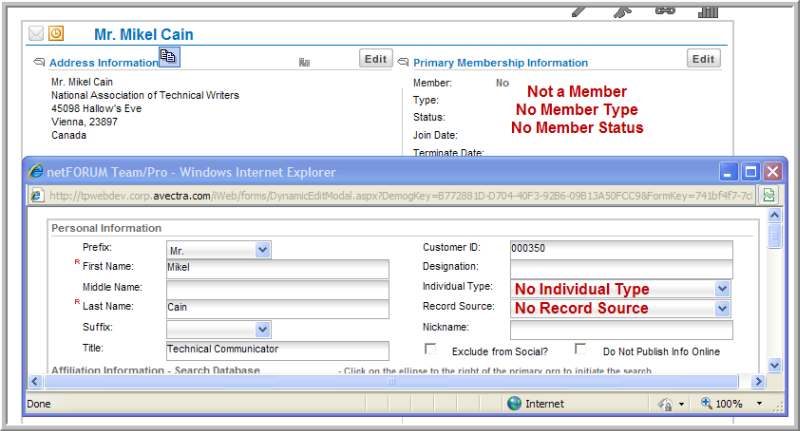
Task: Click the tools icon in the top toolbar
Action: 622,11
